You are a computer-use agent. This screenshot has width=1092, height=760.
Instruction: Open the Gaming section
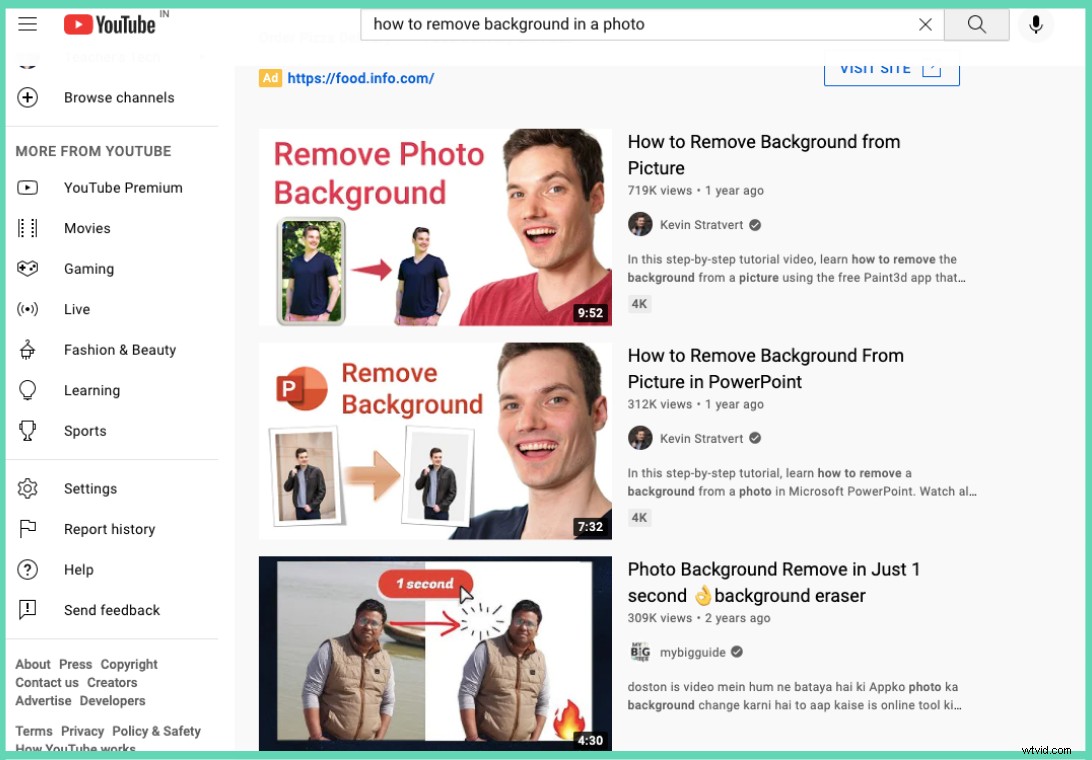point(89,269)
